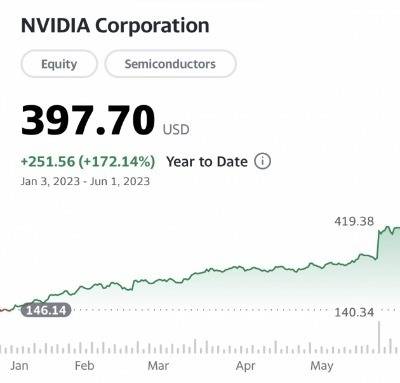Click Mar on the timeline axis
Image resolution: width=400 pixels, height=383 pixels.
click(158, 366)
